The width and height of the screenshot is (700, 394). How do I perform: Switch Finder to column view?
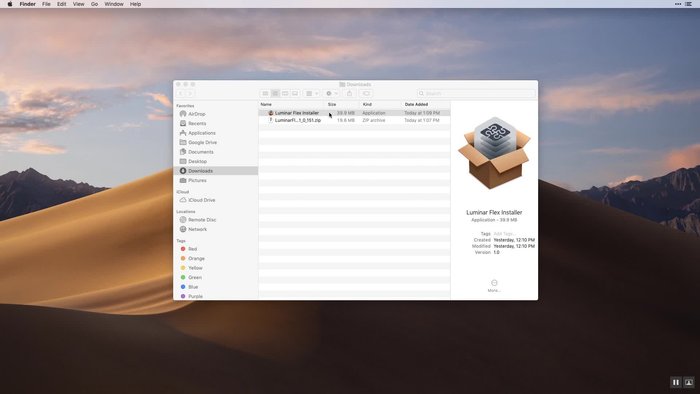click(x=285, y=93)
